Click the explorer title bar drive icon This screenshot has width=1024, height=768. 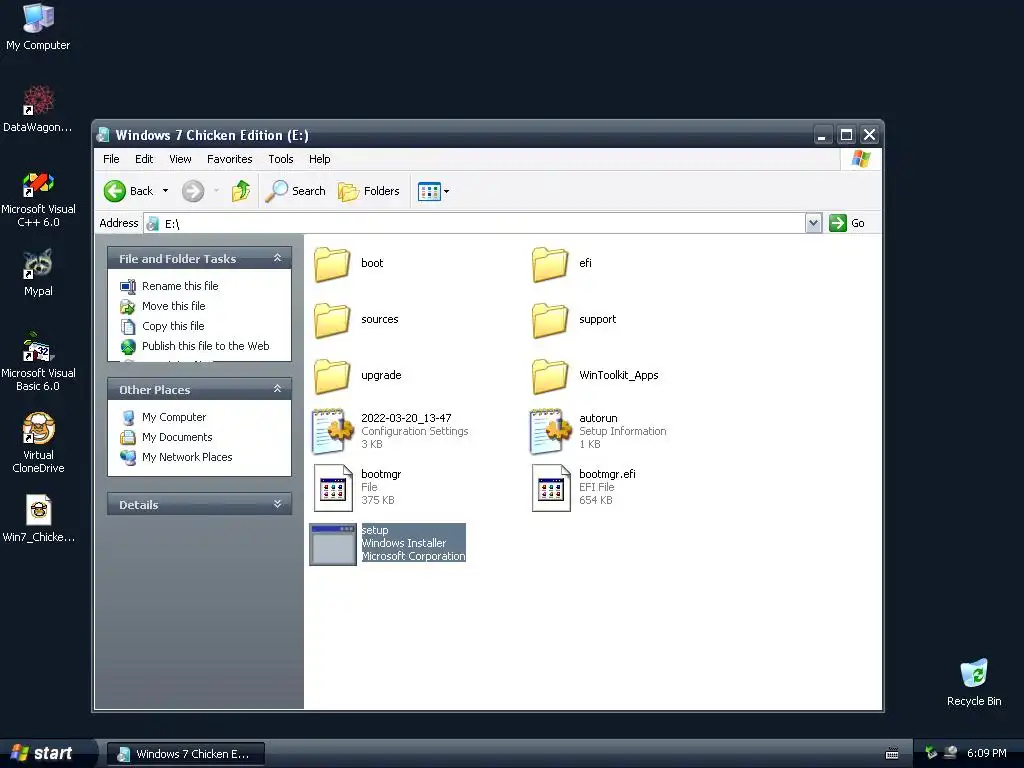(103, 135)
